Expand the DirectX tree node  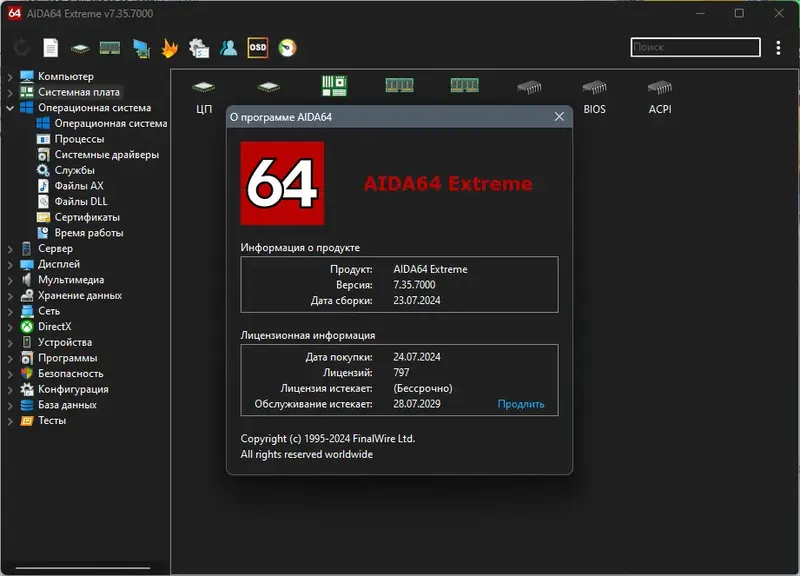point(10,328)
